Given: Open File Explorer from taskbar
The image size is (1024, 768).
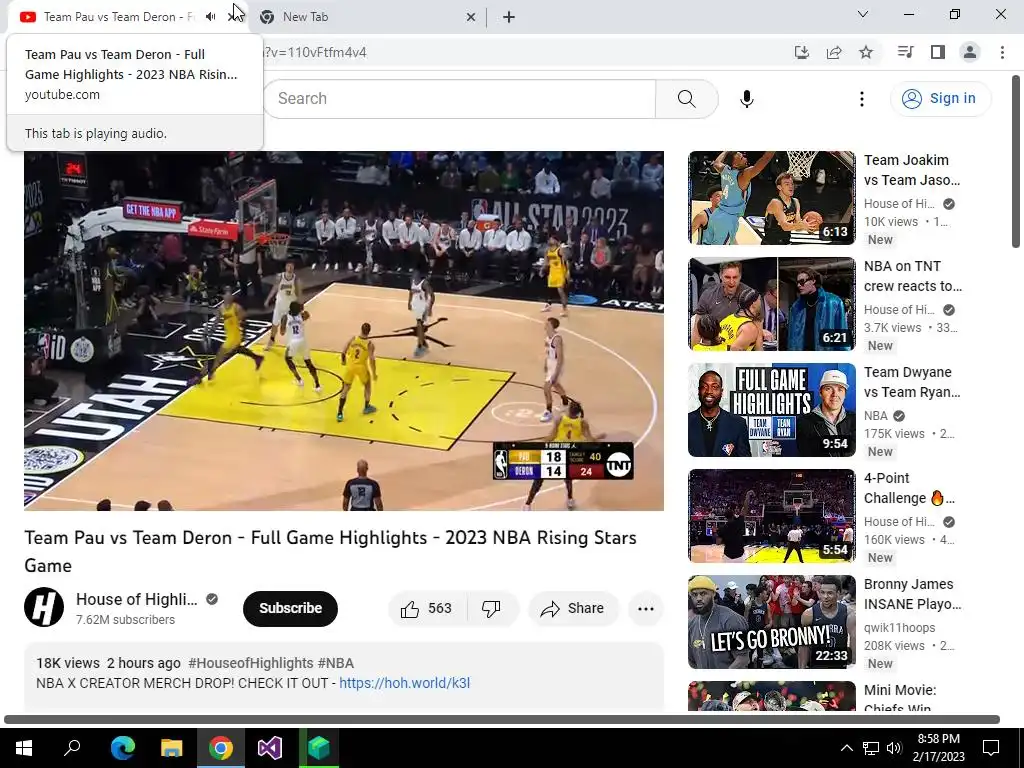Looking at the screenshot, I should tap(171, 748).
